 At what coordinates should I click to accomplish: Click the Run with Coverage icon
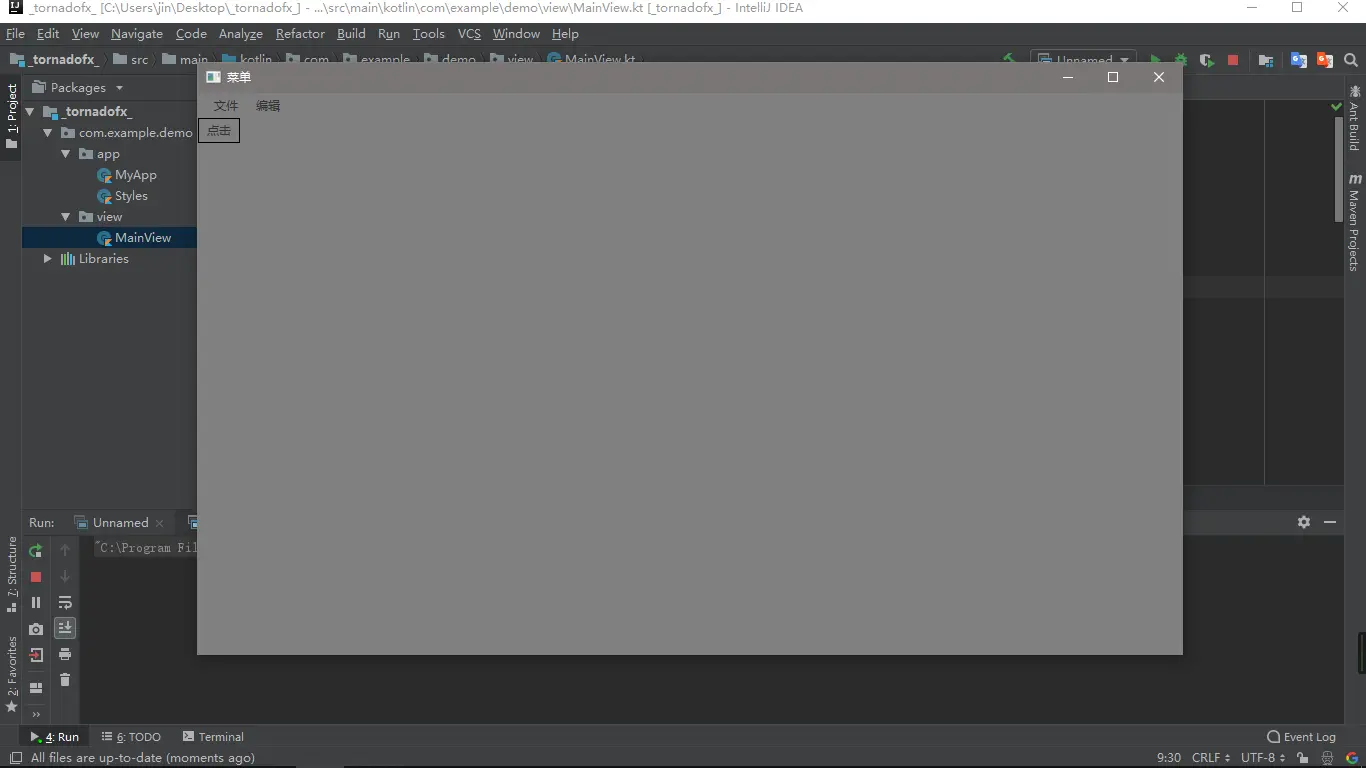click(x=1207, y=60)
